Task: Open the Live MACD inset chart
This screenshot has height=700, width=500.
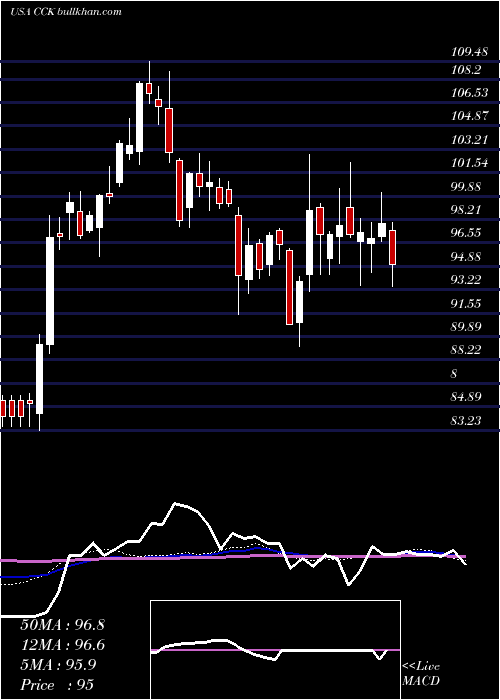Action: tap(275, 650)
